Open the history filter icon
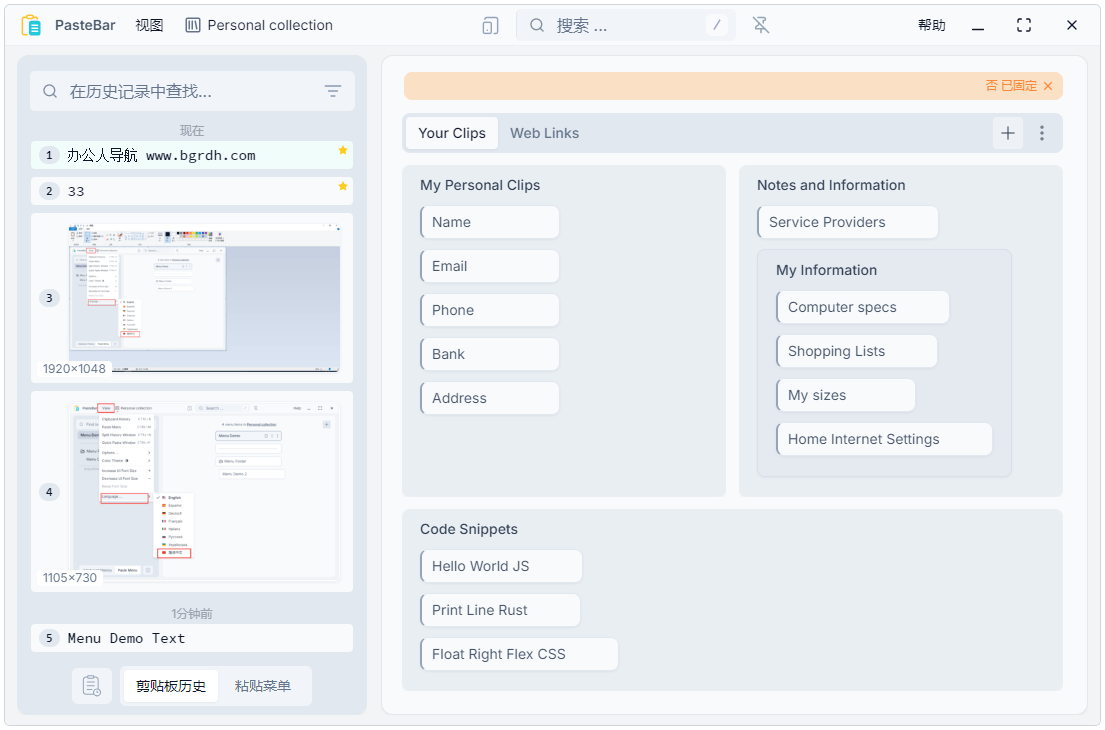This screenshot has width=1105, height=730. click(x=333, y=91)
